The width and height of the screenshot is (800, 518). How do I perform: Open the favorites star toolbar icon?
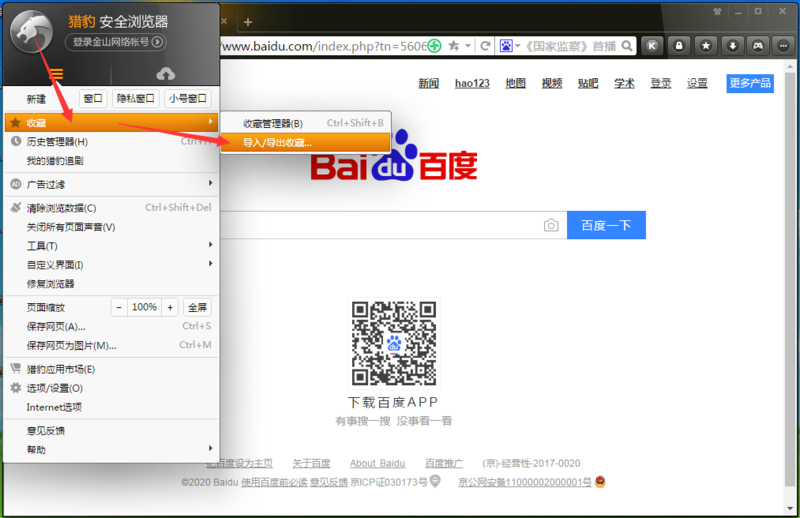pos(706,46)
